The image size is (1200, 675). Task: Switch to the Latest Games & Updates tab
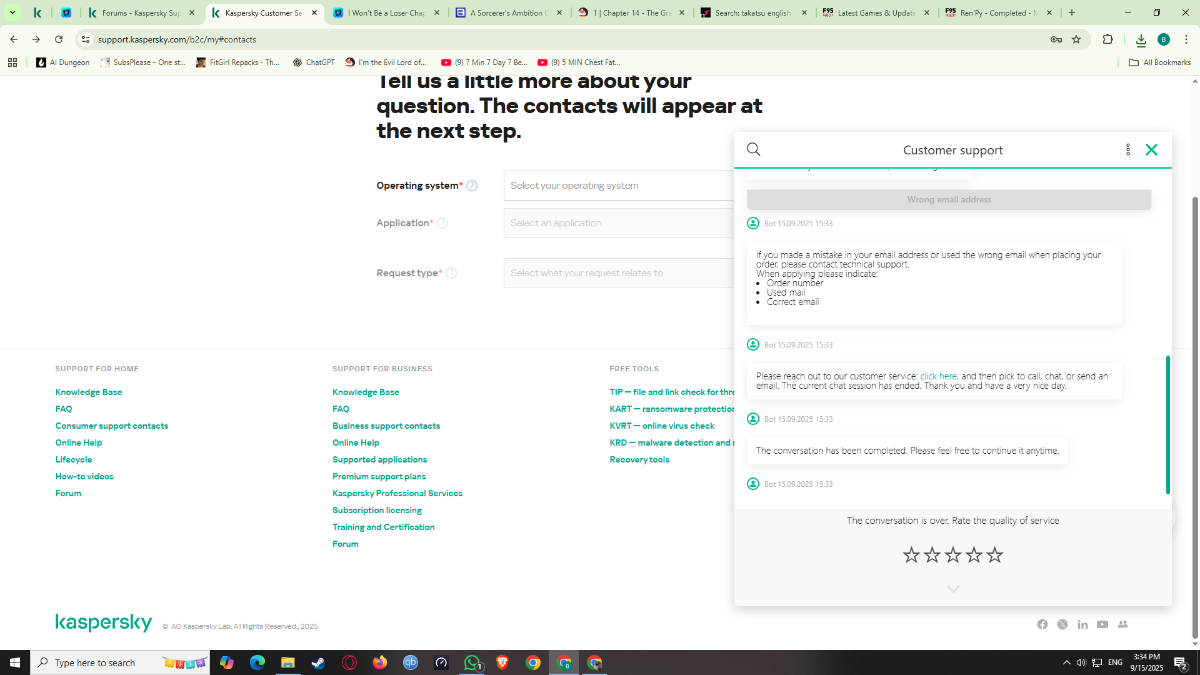tap(876, 13)
